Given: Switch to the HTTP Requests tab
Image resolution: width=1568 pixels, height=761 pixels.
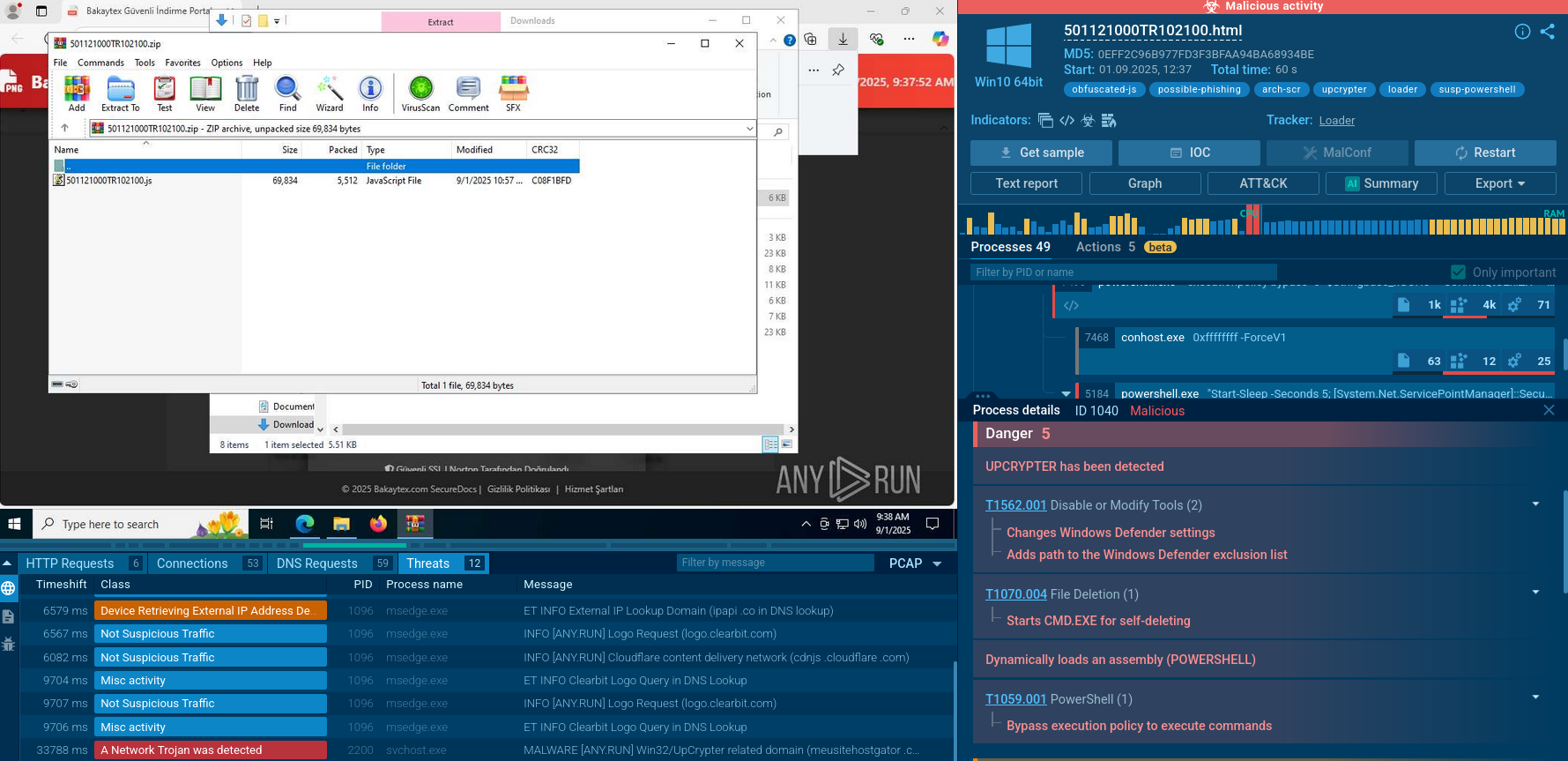Looking at the screenshot, I should coord(83,563).
